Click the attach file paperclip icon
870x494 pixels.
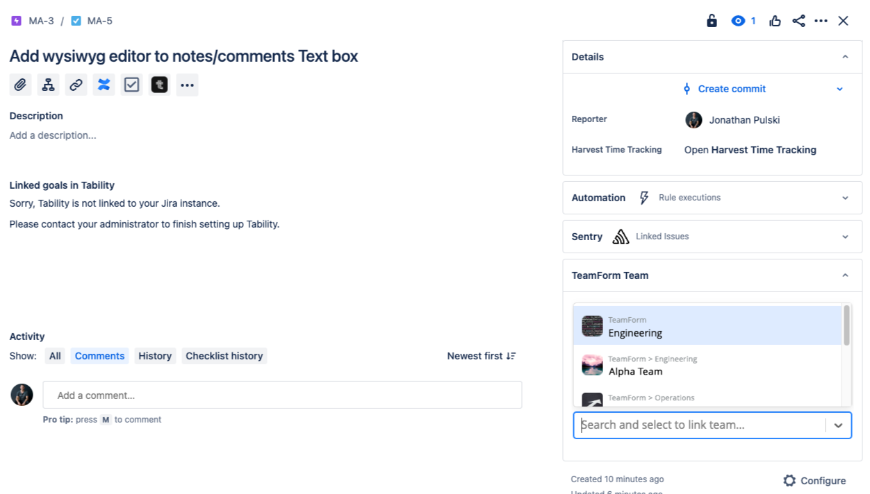click(x=20, y=85)
